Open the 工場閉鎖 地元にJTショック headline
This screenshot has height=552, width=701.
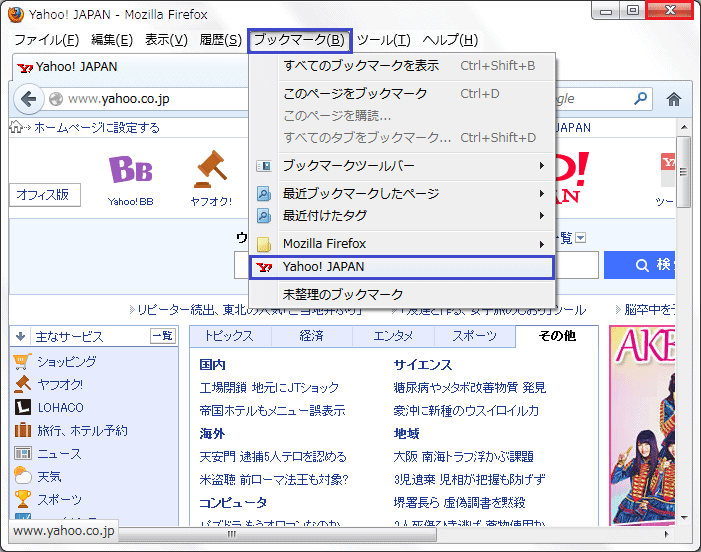(269, 387)
